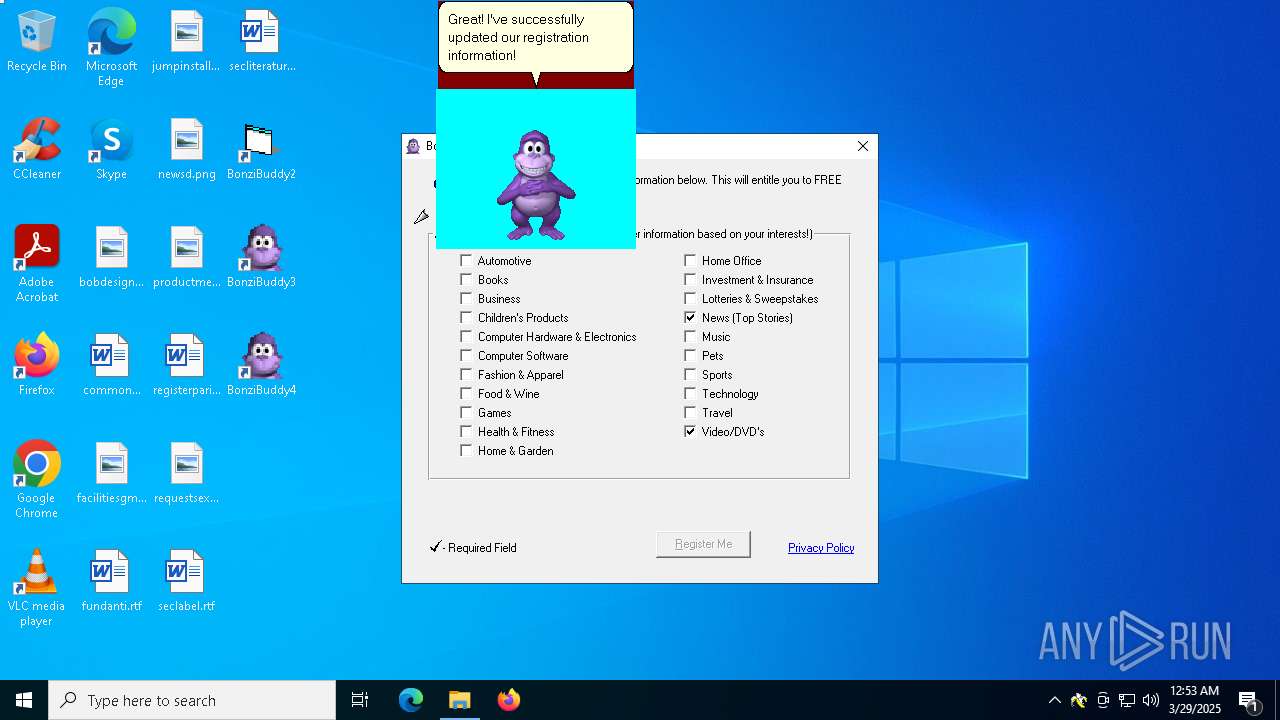The height and width of the screenshot is (720, 1280).
Task: Open VLC media player shortcut
Action: click(37, 588)
